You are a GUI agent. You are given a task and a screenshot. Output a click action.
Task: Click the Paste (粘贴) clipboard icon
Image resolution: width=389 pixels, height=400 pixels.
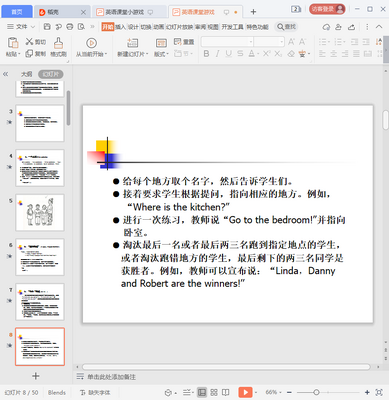[13, 43]
